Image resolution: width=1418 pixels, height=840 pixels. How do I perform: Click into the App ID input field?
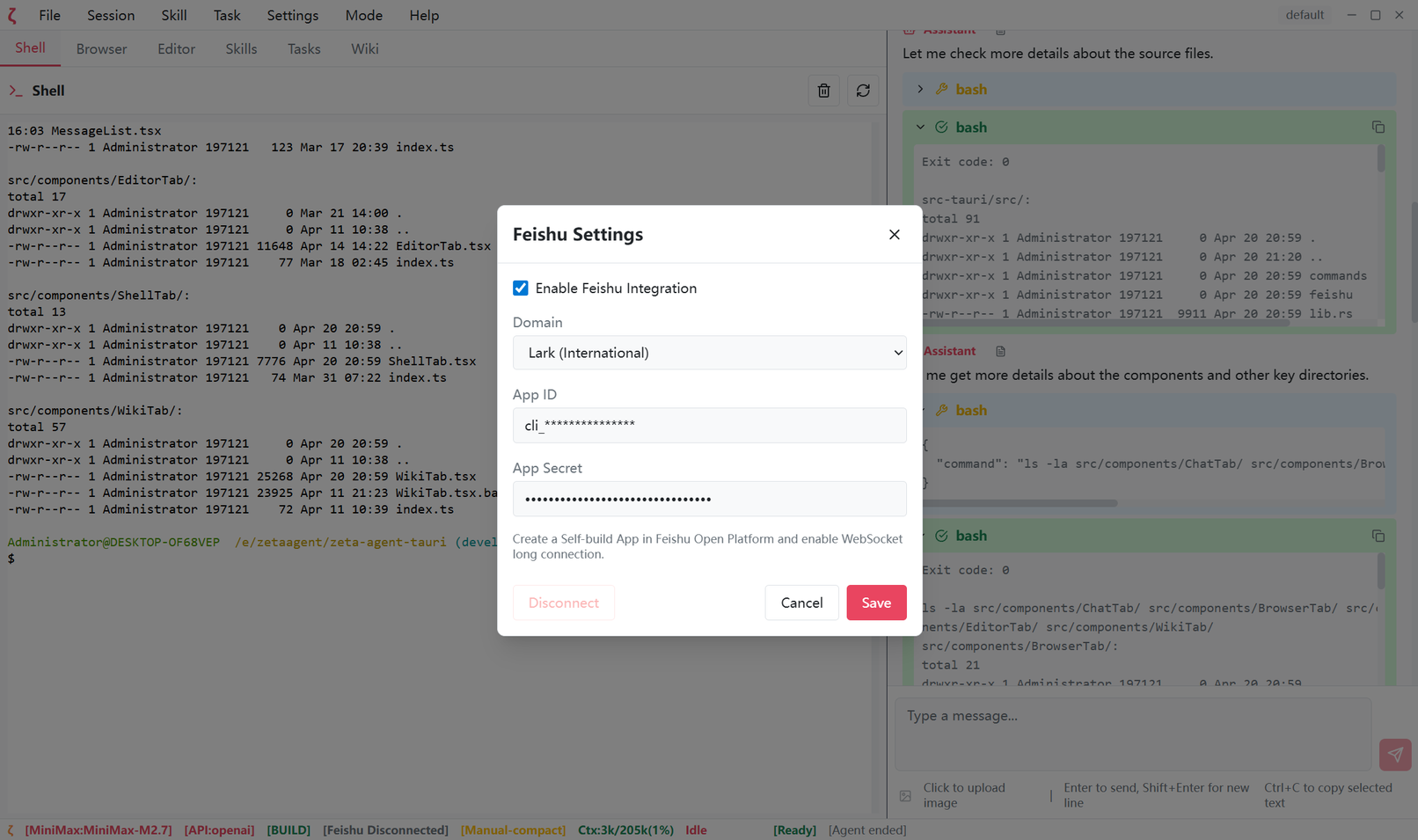point(709,426)
